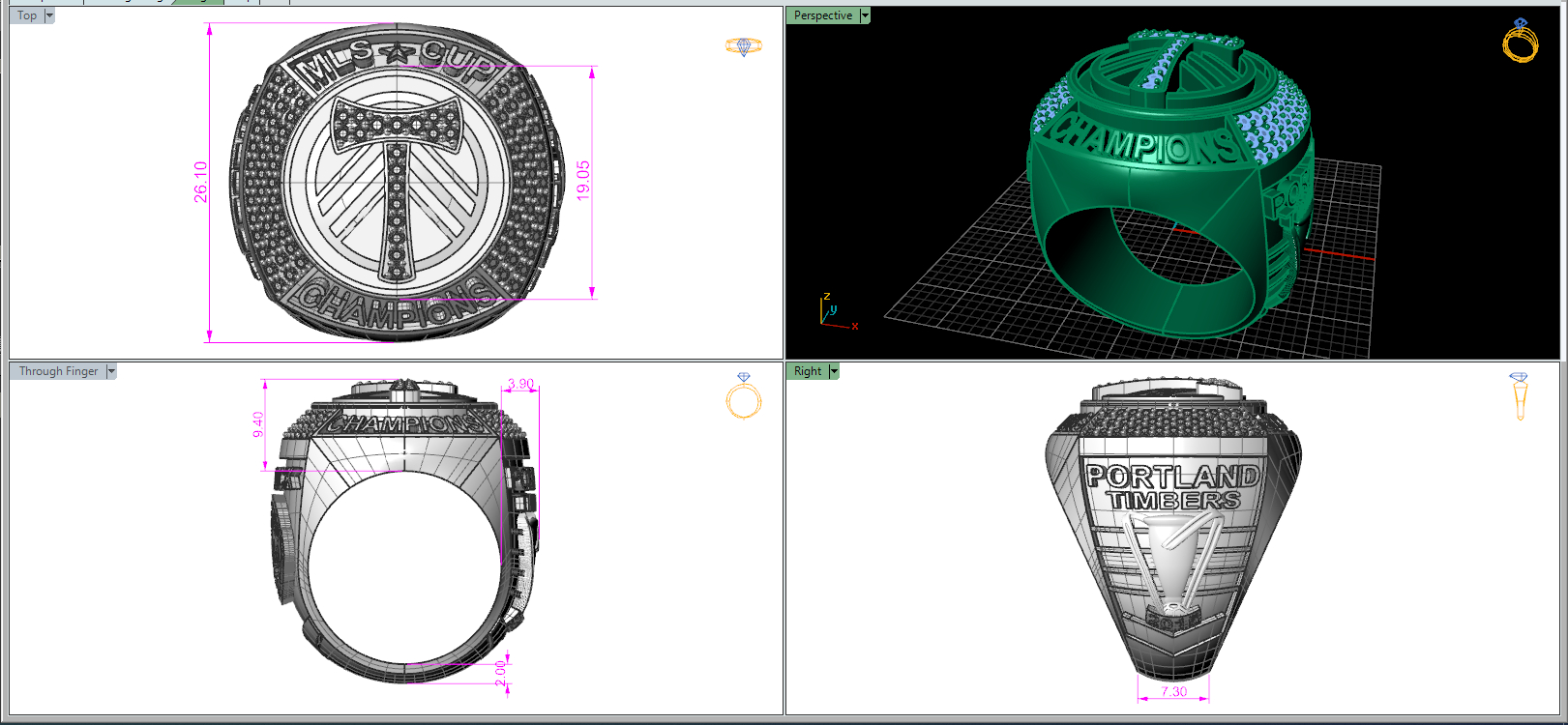Select the 26.10 height dimension text
The width and height of the screenshot is (1568, 725).
(x=200, y=182)
